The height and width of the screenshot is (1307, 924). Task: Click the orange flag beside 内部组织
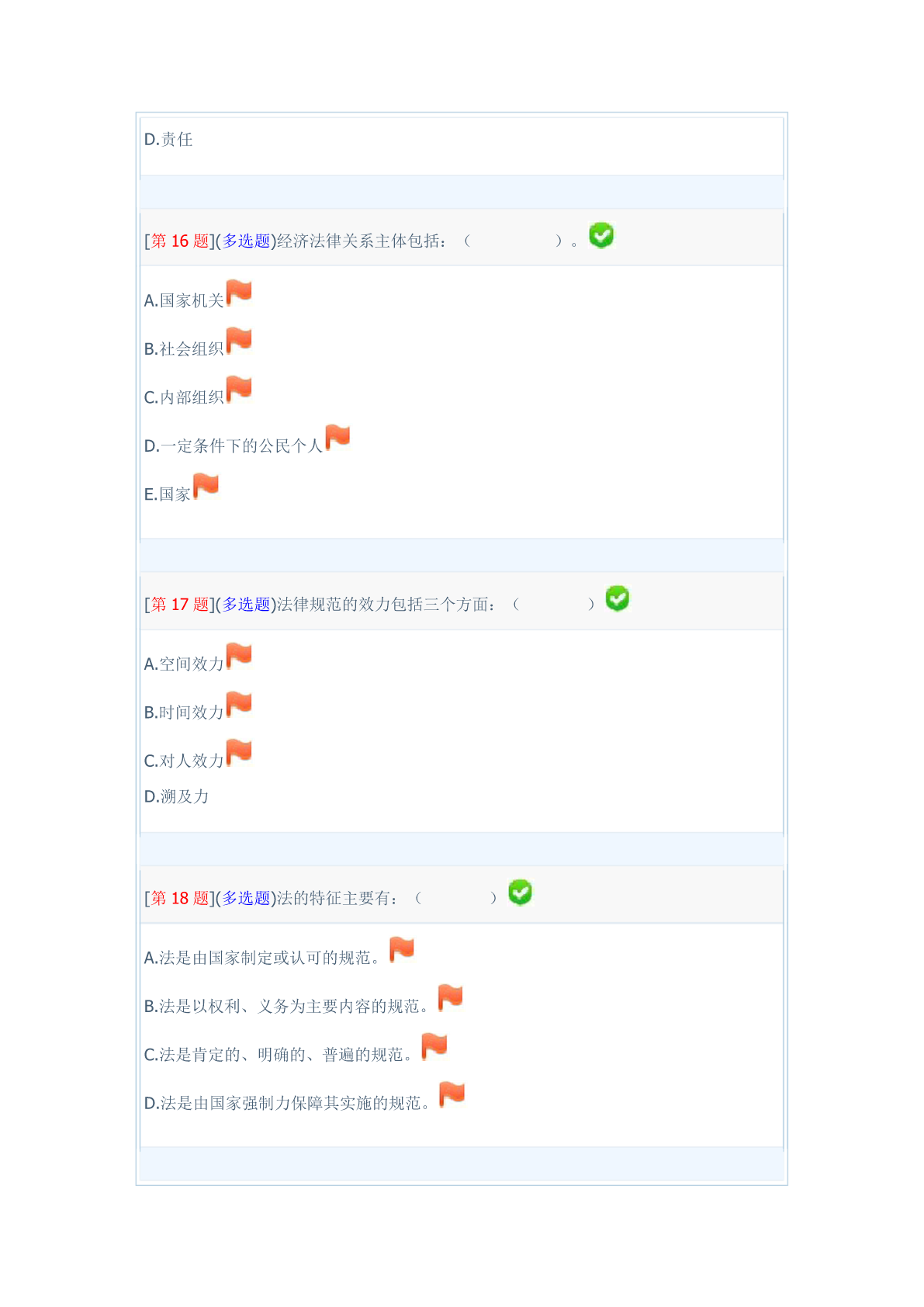tap(239, 389)
